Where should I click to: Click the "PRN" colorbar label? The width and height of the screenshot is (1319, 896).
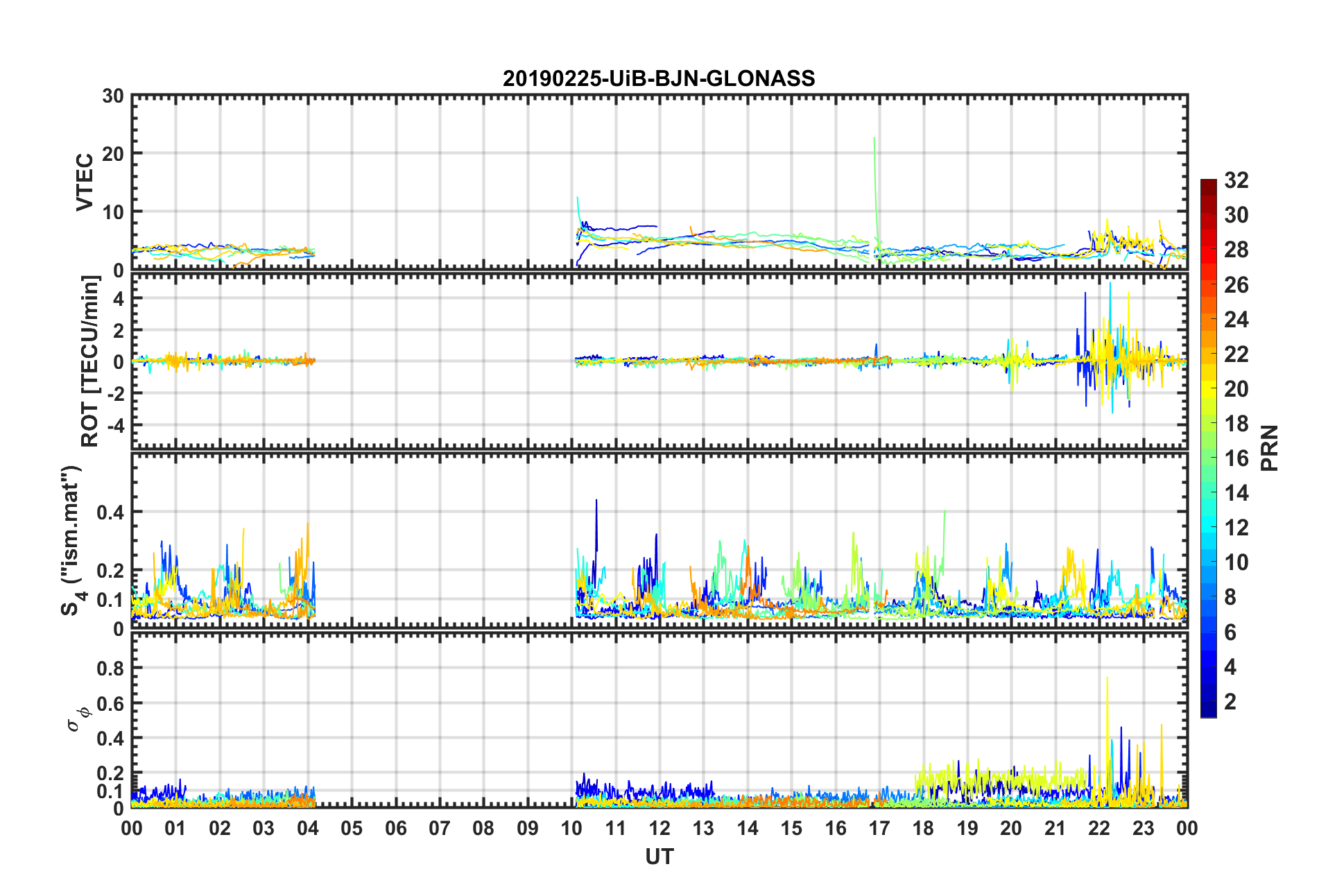coord(1270,448)
